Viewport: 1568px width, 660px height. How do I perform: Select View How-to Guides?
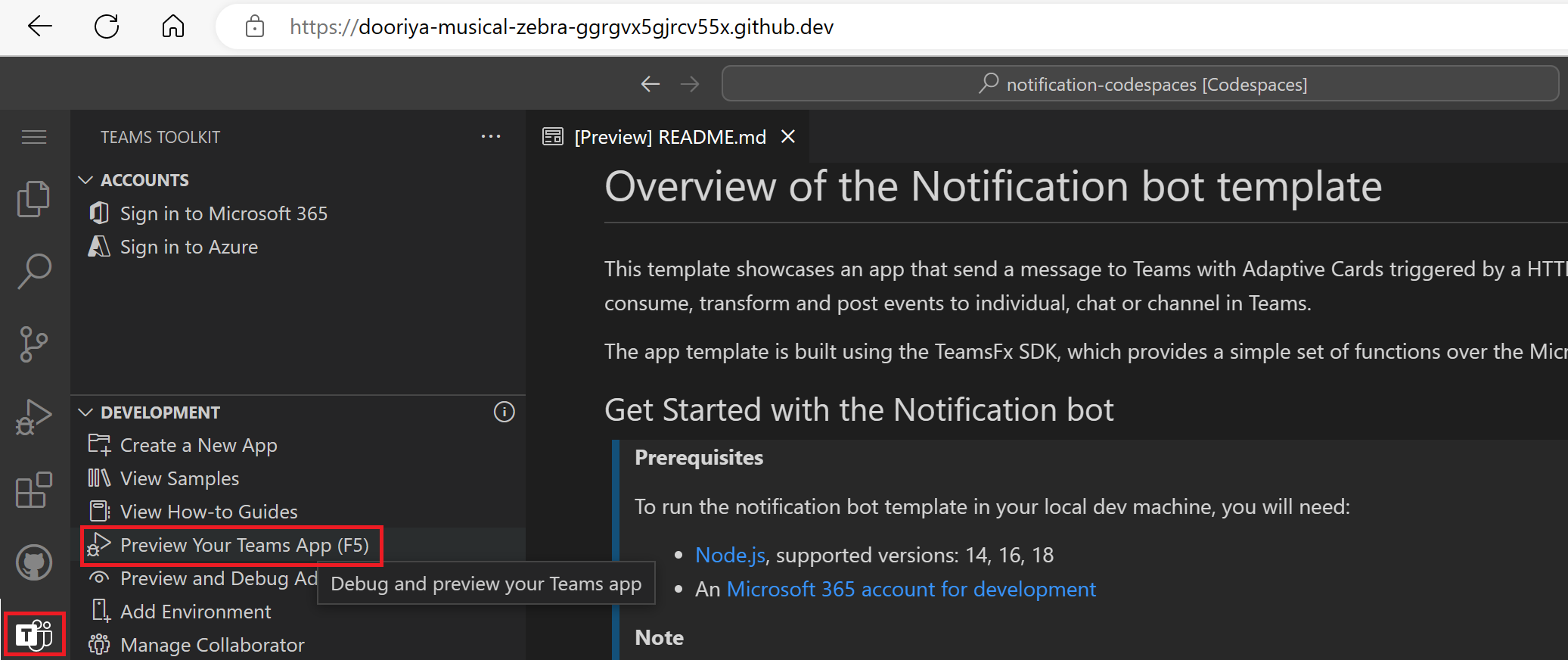pos(209,512)
